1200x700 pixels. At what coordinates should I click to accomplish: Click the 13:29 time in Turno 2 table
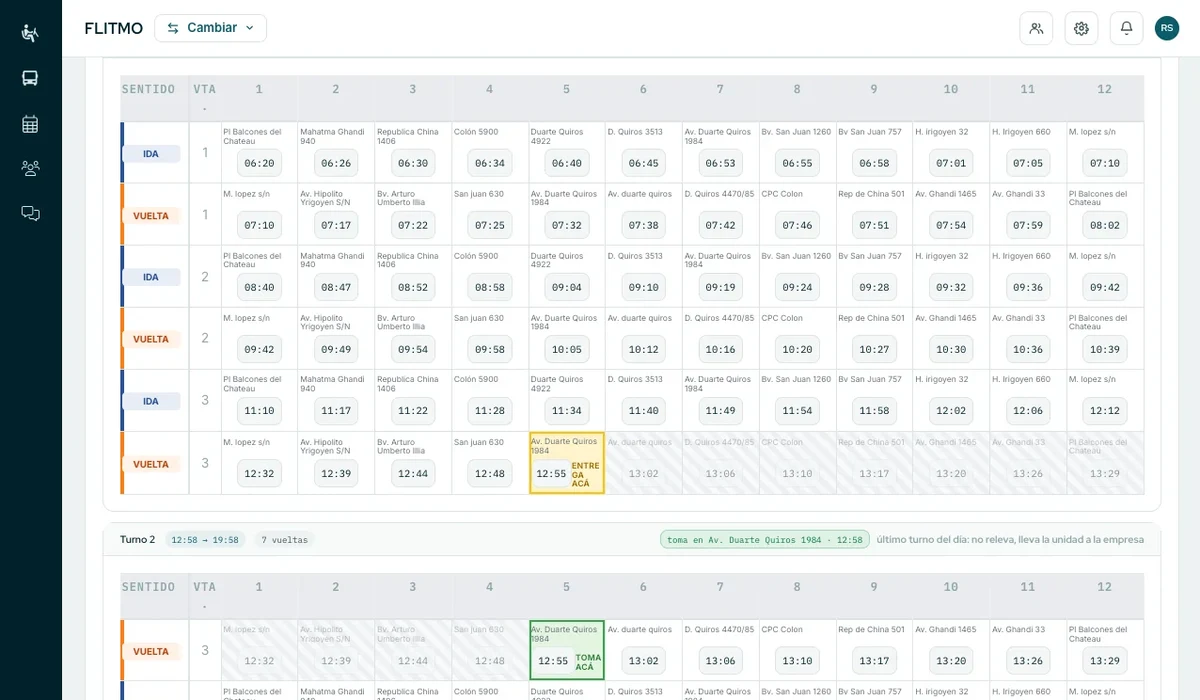click(1104, 660)
